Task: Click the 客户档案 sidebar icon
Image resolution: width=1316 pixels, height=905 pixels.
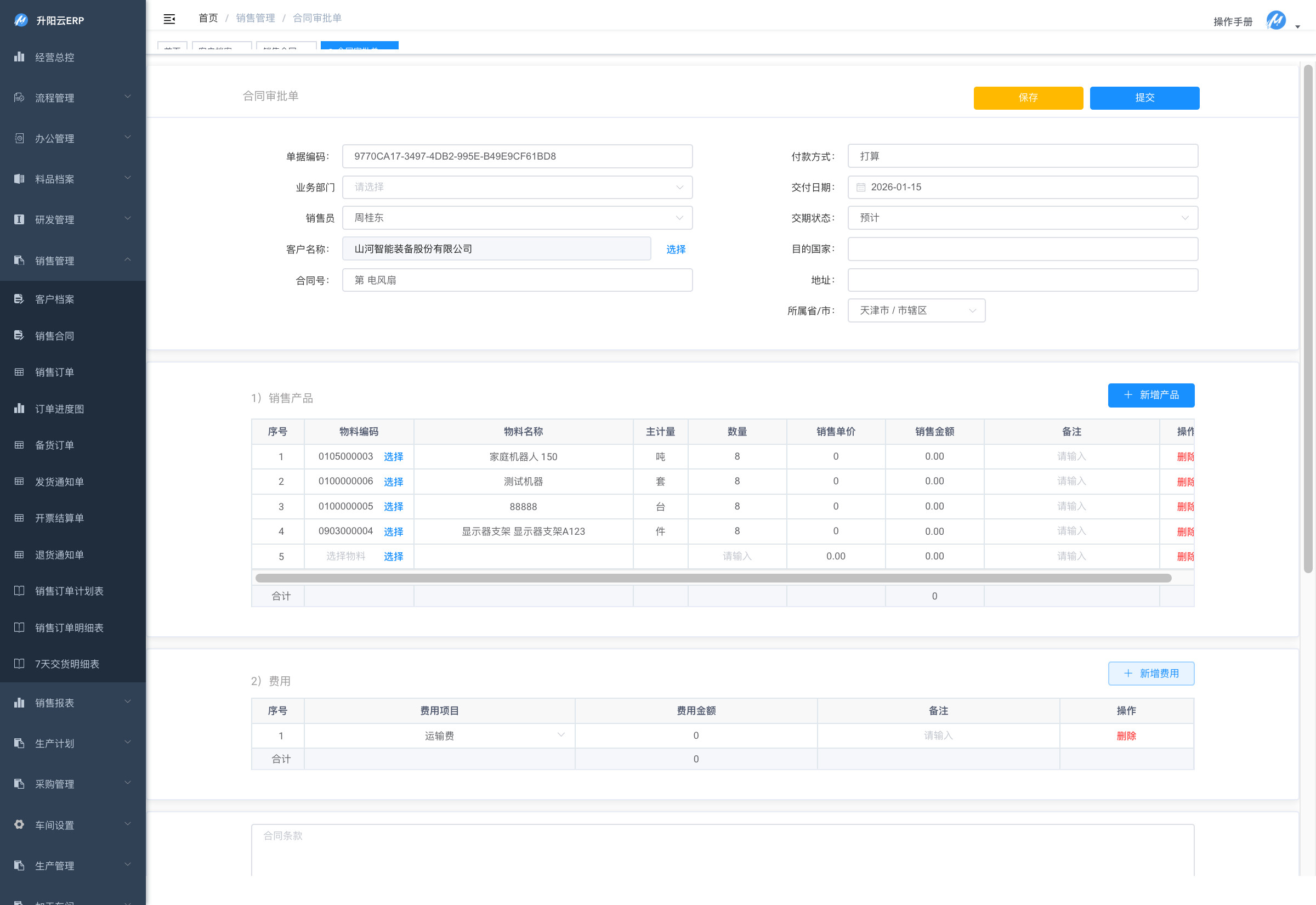Action: [x=19, y=299]
